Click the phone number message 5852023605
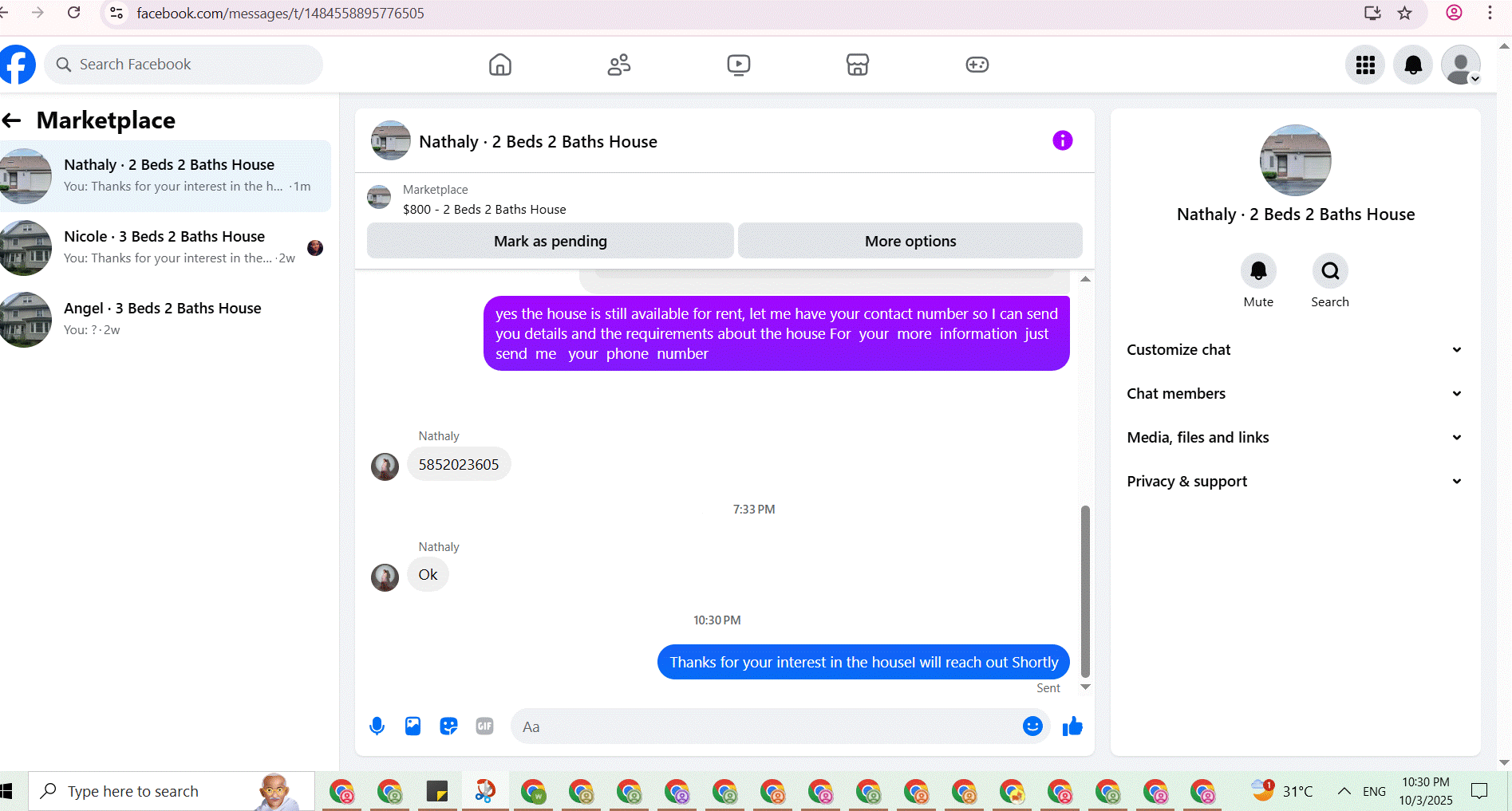 click(x=459, y=464)
